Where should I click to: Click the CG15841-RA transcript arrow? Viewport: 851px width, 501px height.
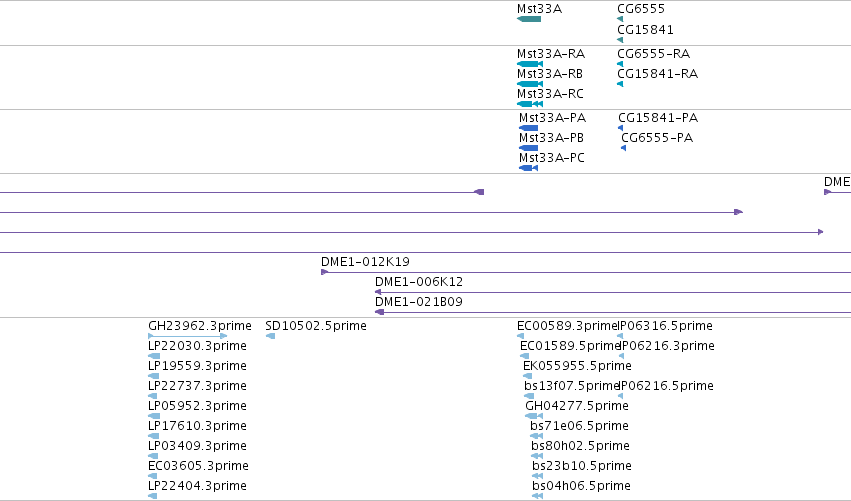tap(620, 84)
